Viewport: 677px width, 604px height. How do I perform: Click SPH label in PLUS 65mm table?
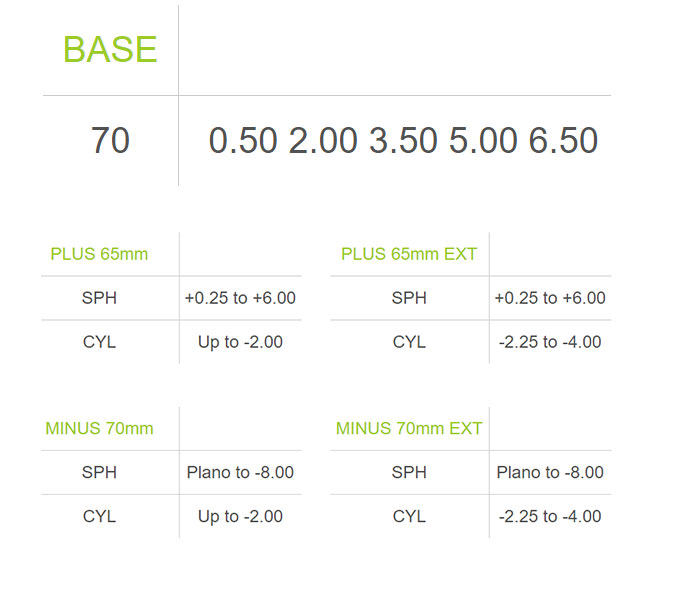99,298
